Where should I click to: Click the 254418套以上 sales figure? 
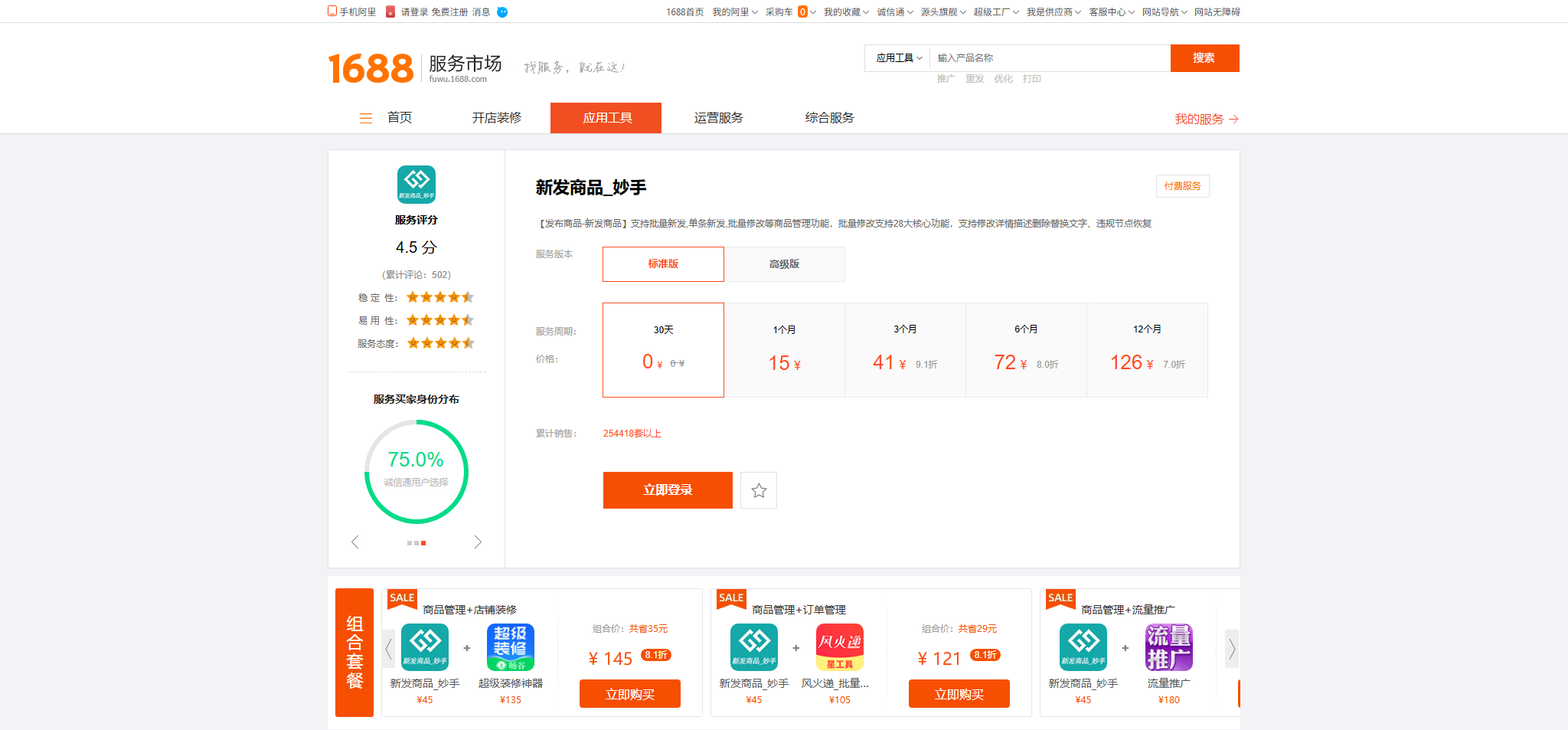coord(632,434)
